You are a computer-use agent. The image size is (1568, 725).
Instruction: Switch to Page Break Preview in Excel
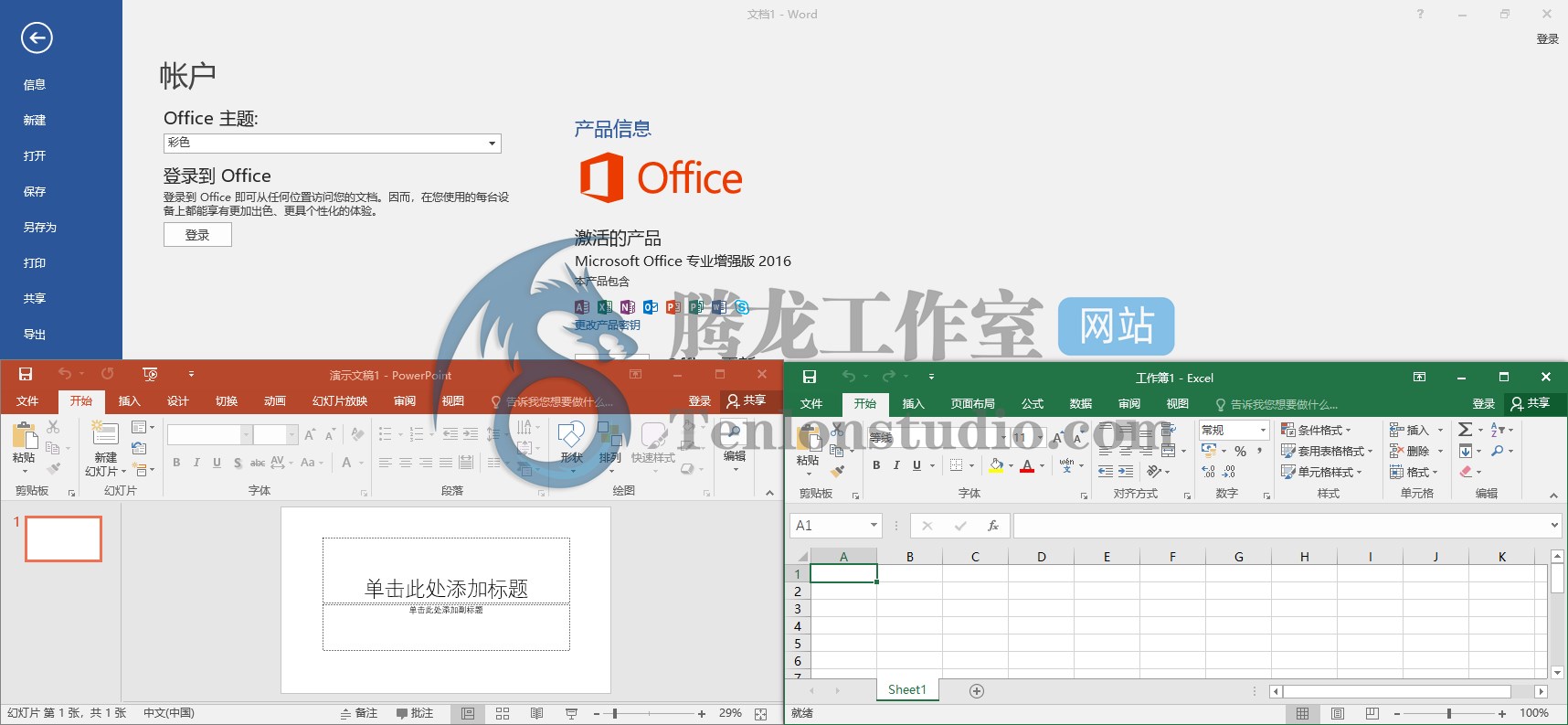[1372, 714]
